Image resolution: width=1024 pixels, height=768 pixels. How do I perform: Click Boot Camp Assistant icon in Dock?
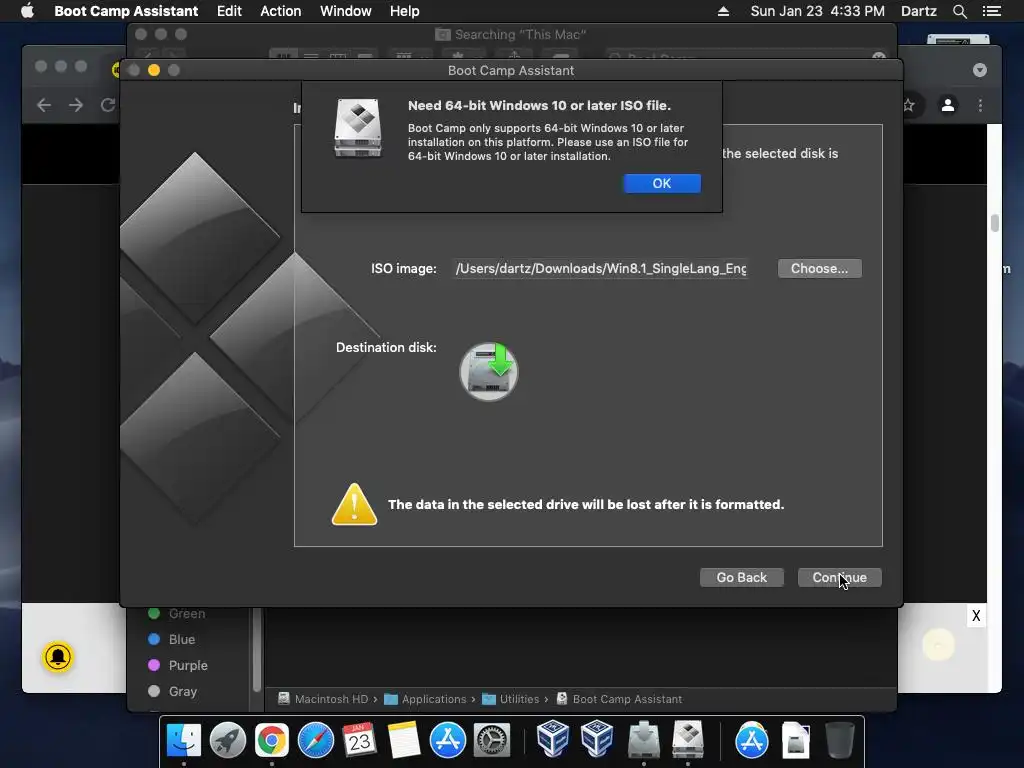tap(687, 740)
